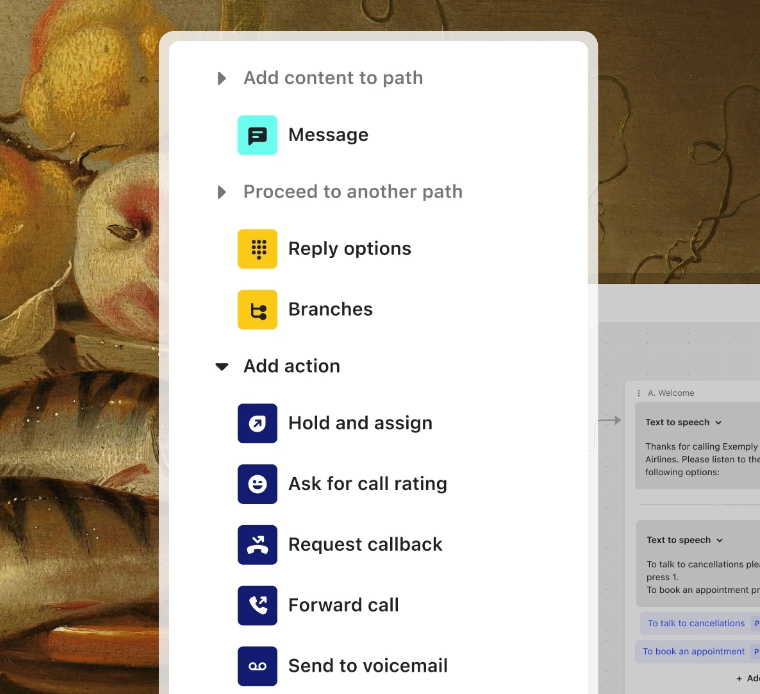
Task: Click the drag handle beside A. Welcome
Action: (639, 394)
